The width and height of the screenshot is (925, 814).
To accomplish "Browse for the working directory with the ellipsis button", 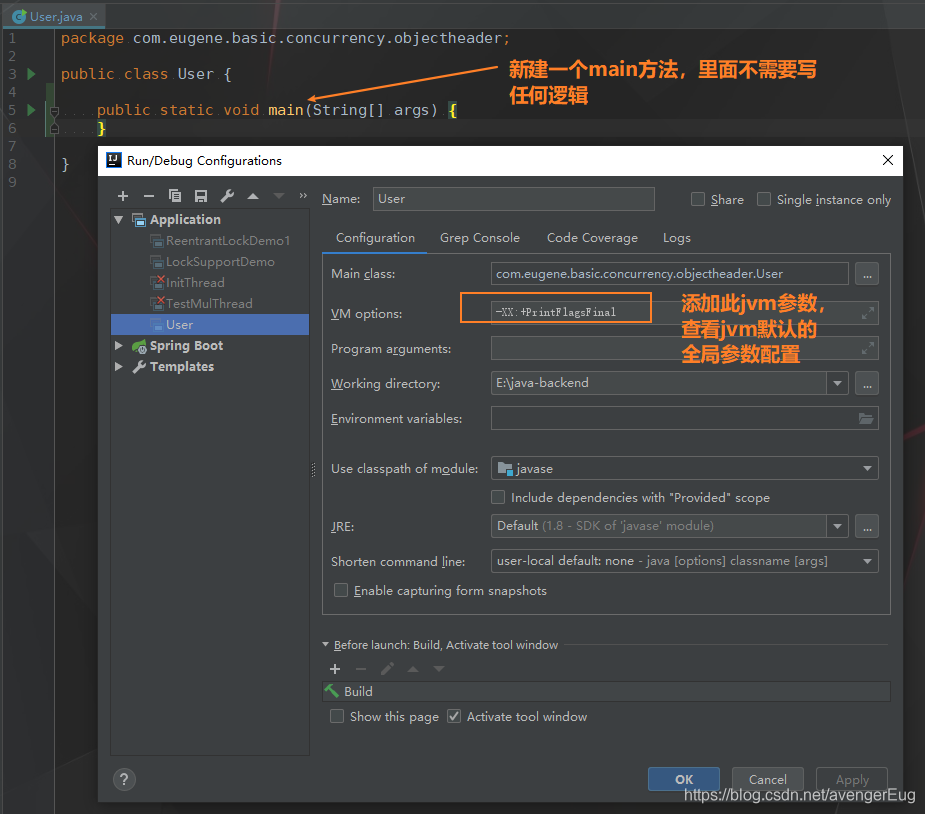I will (x=867, y=383).
